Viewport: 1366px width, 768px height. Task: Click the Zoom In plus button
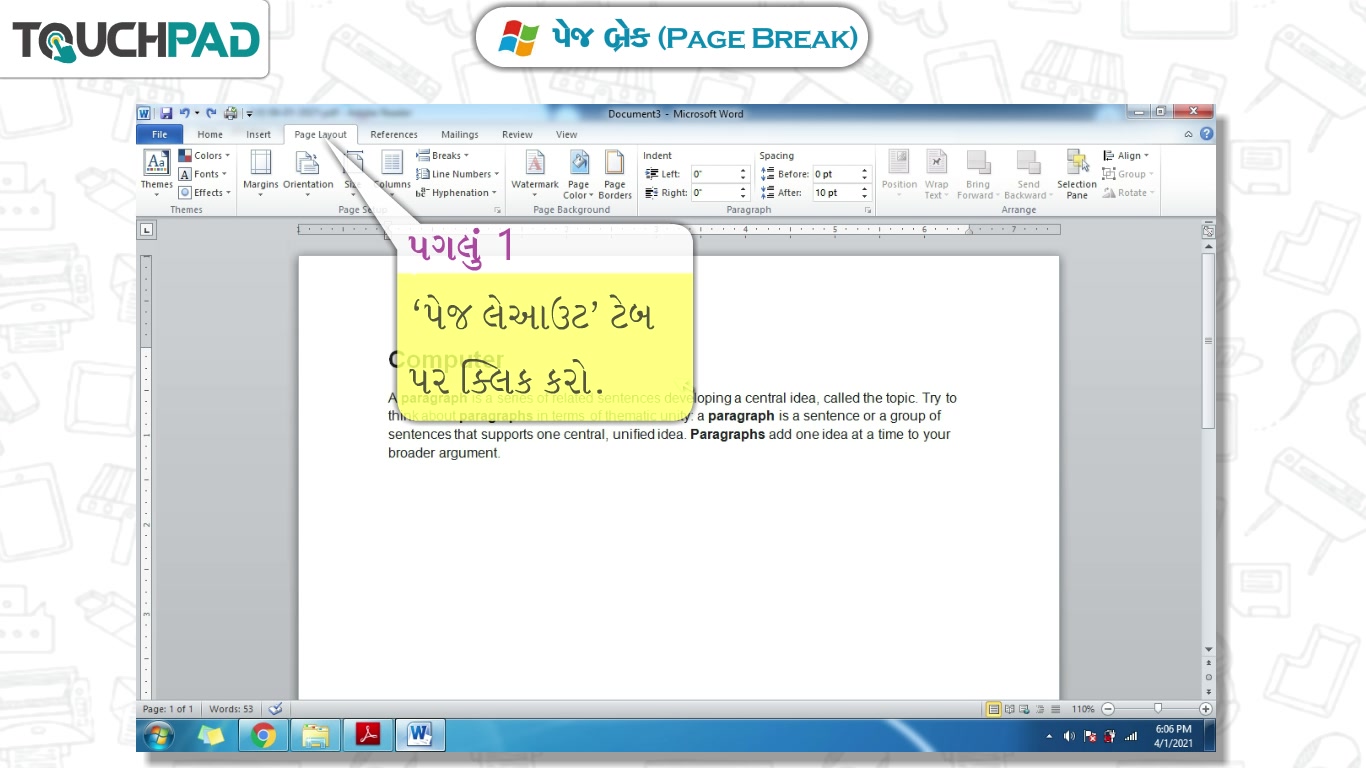click(x=1205, y=709)
